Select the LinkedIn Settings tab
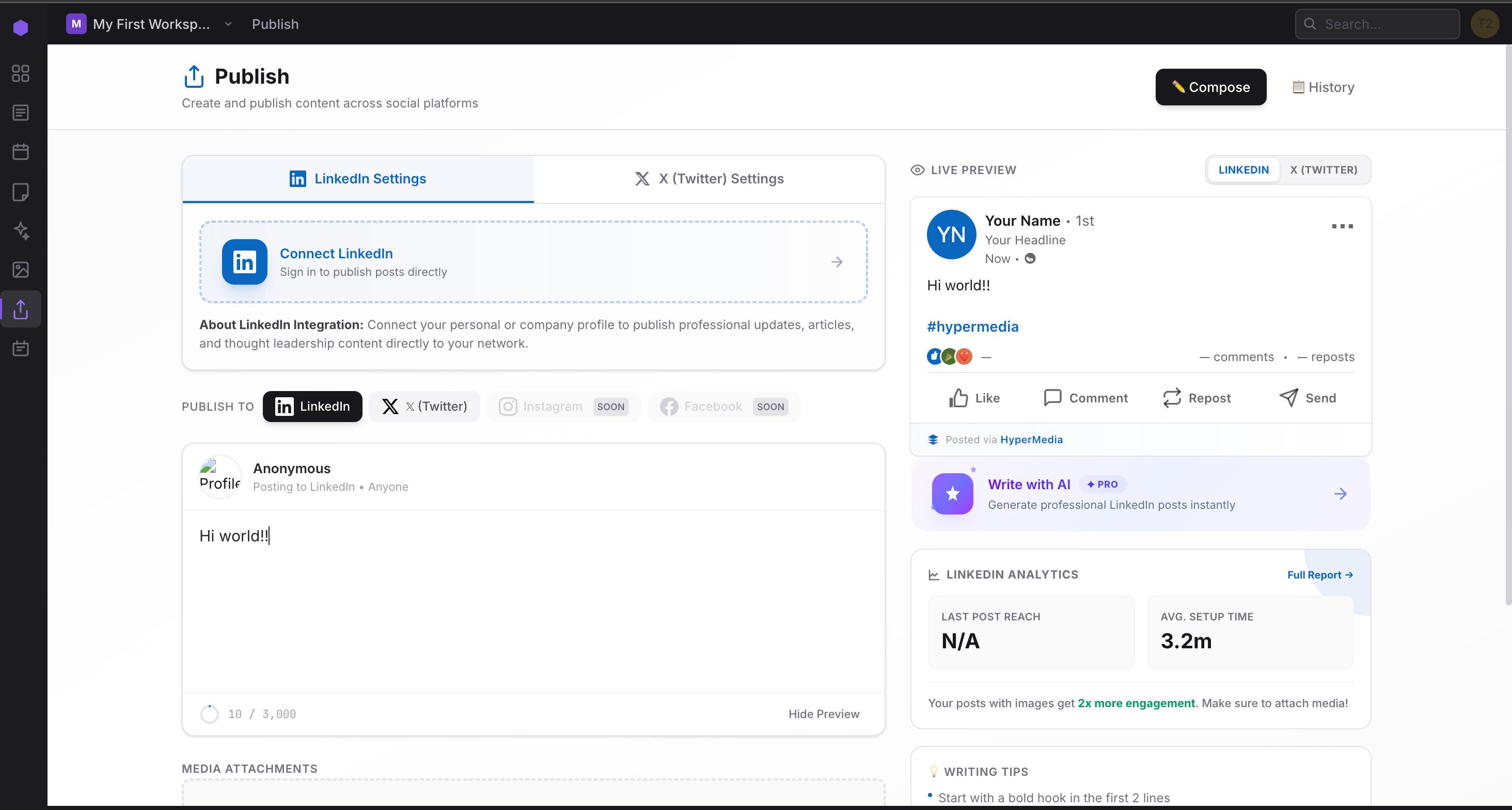 click(357, 179)
